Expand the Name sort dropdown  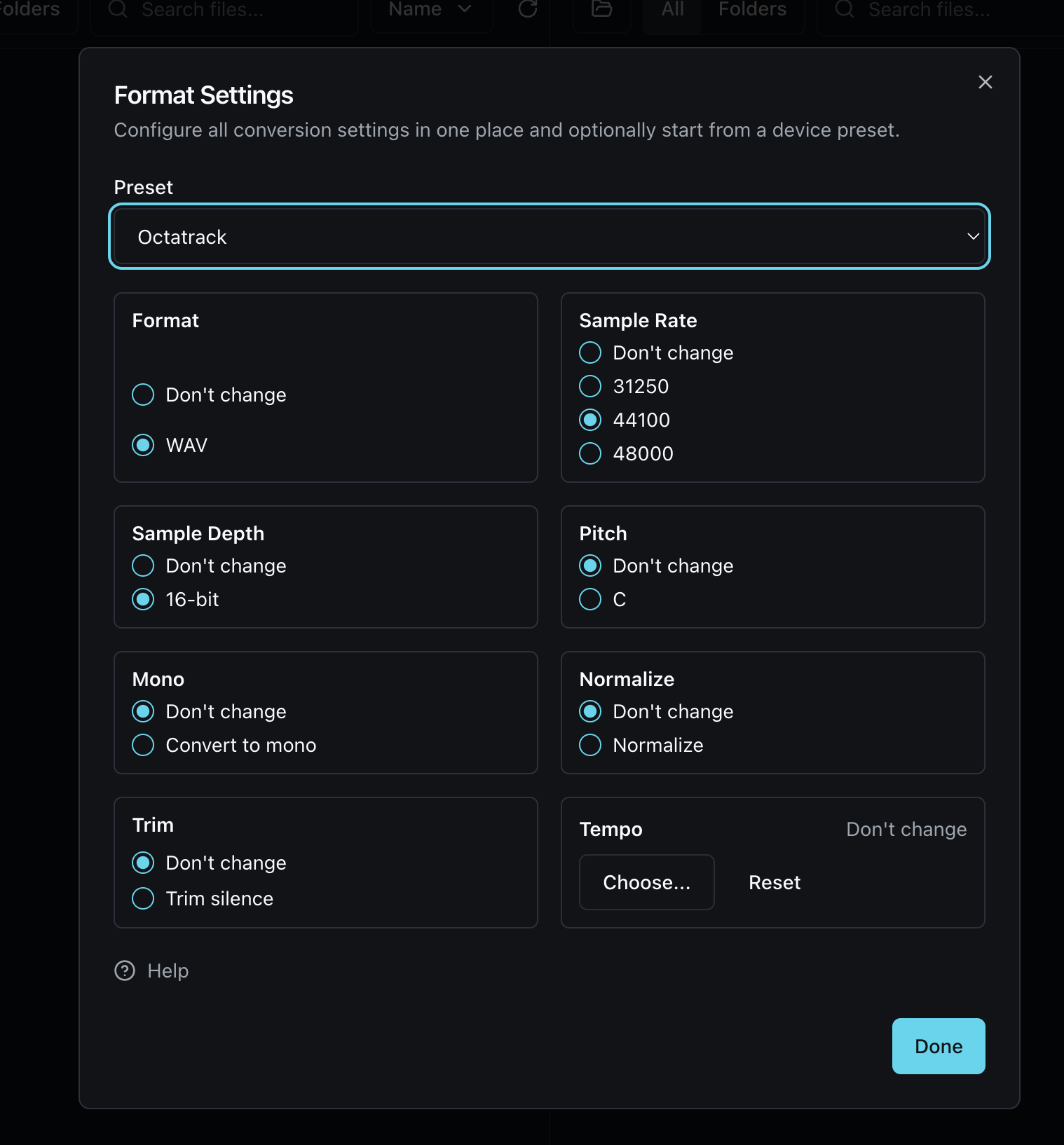pyautogui.click(x=430, y=10)
